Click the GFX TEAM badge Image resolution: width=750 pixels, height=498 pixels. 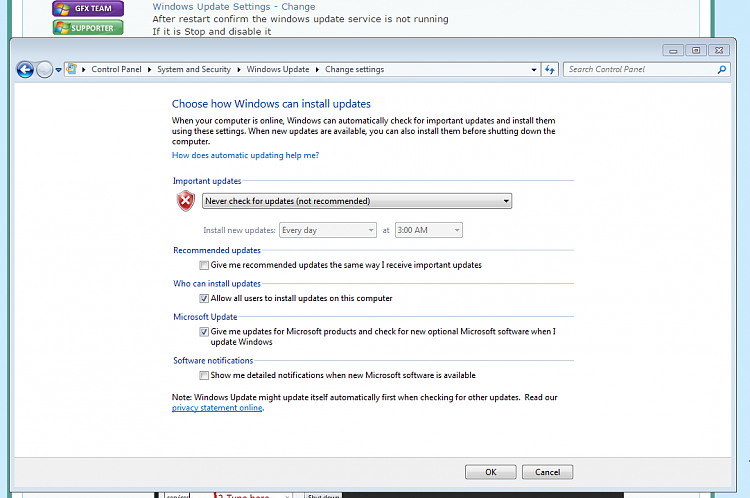88,8
